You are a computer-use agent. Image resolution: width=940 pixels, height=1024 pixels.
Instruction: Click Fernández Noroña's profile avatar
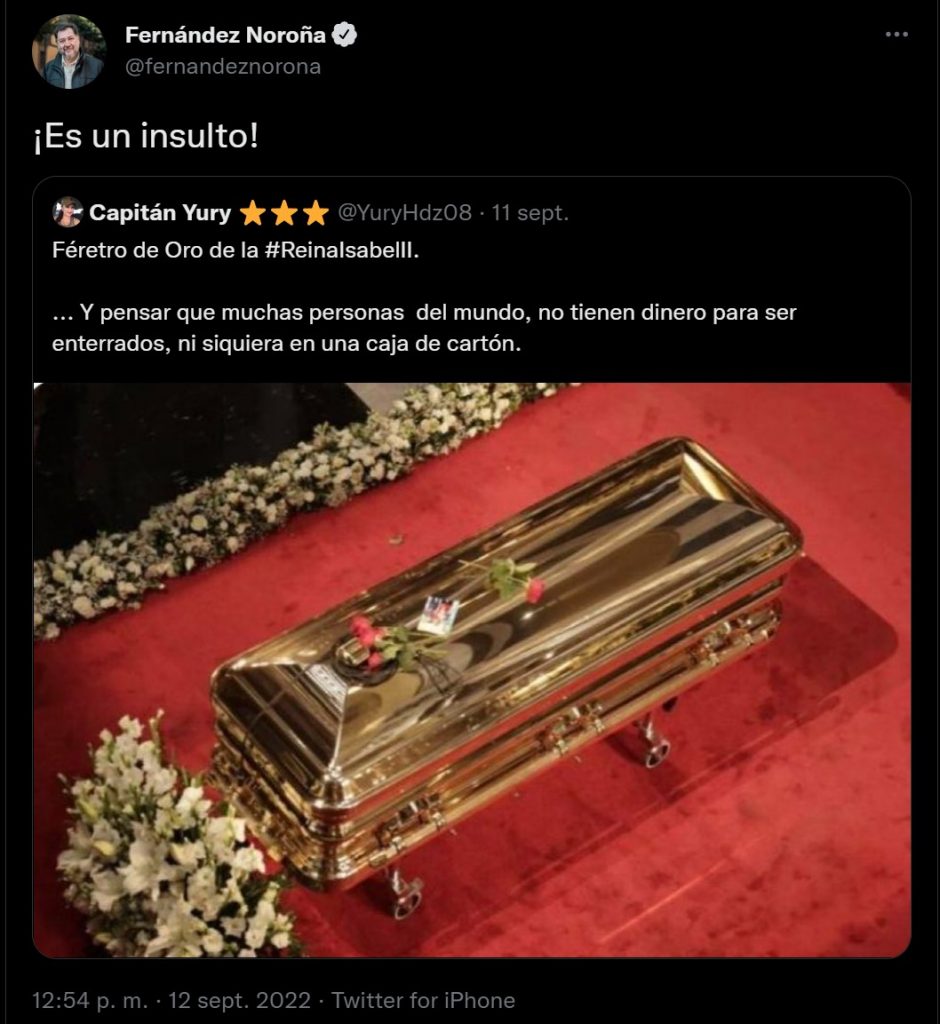point(69,52)
